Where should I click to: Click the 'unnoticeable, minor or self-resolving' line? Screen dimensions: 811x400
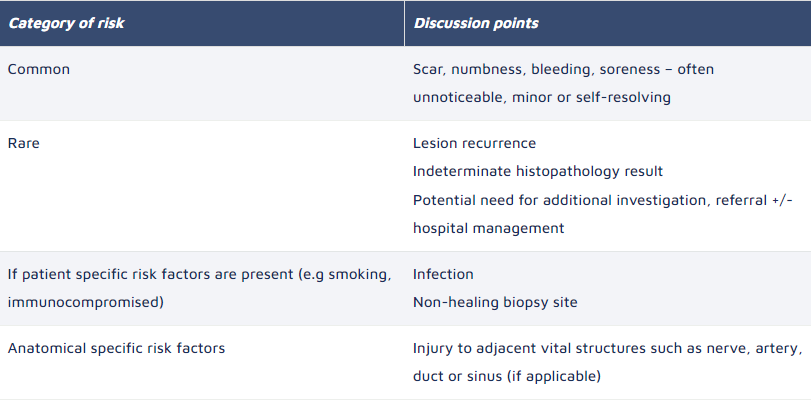pyautogui.click(x=542, y=97)
